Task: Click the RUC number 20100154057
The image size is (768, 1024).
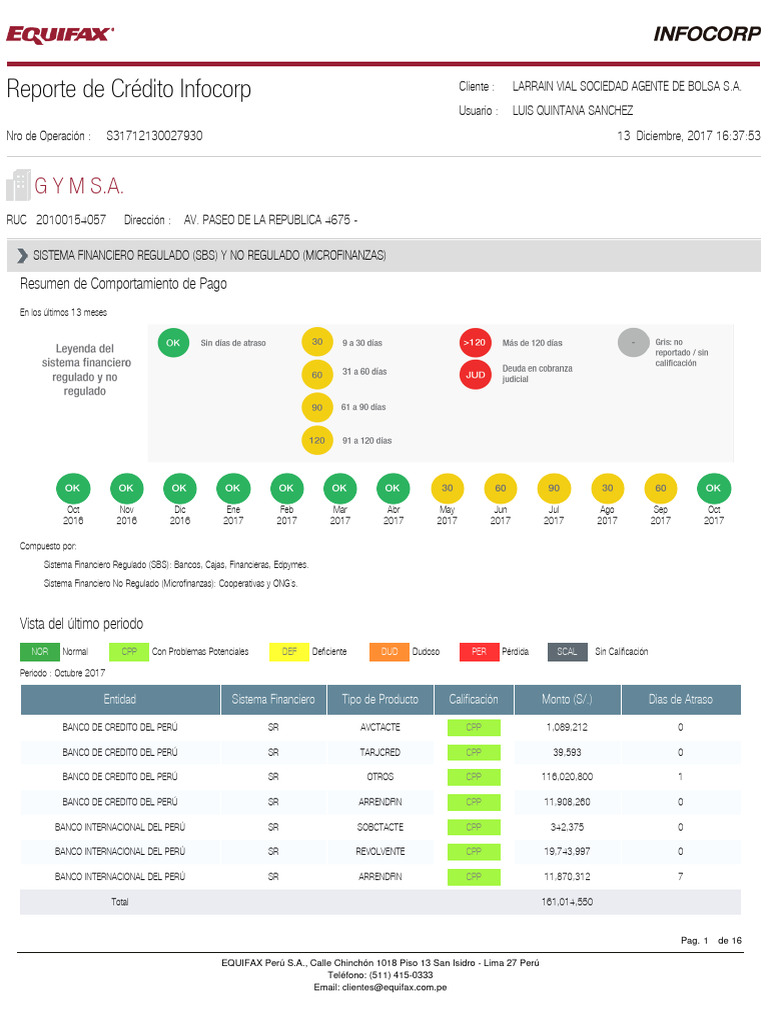Action: point(71,220)
